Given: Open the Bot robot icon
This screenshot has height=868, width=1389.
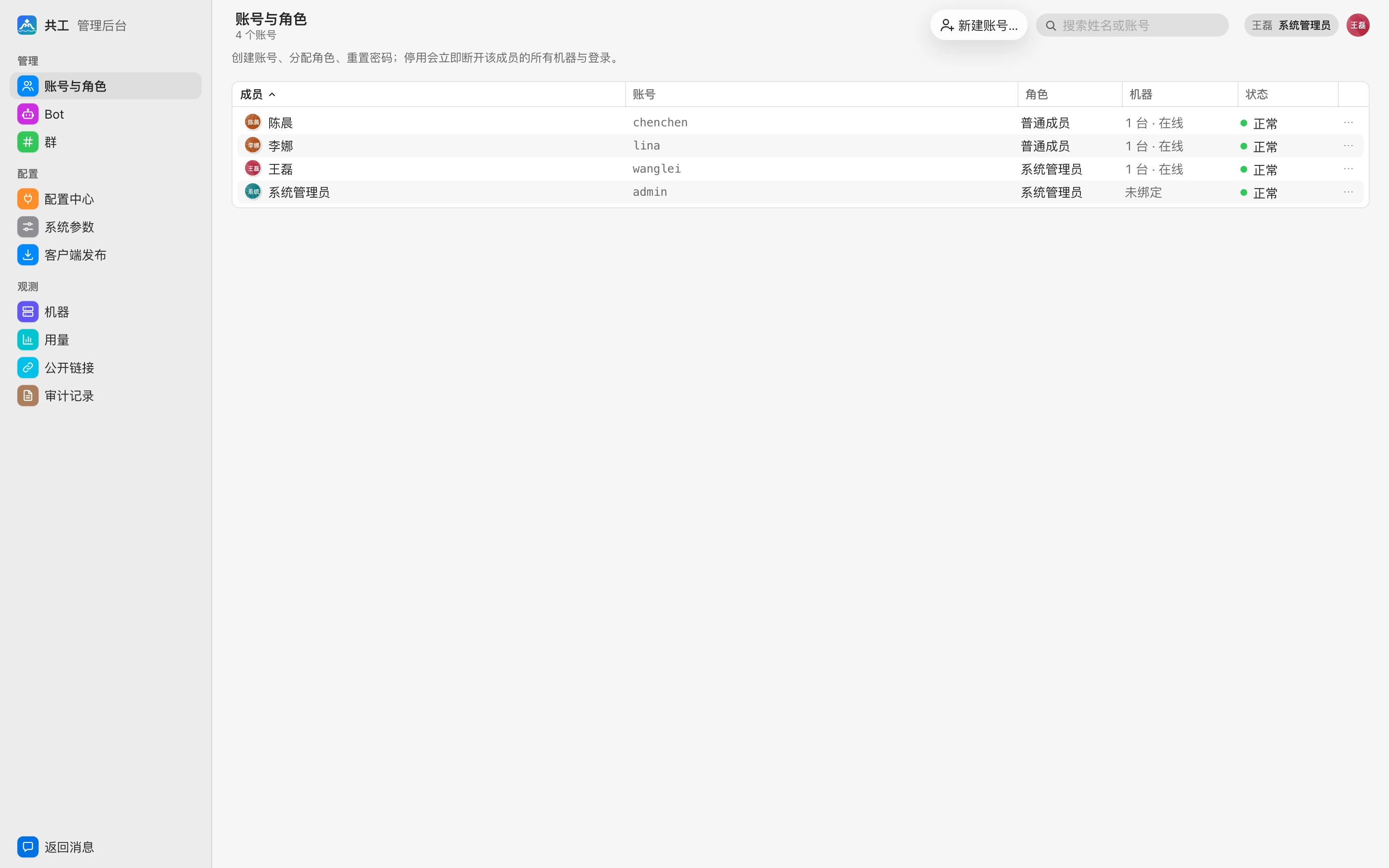Looking at the screenshot, I should (27, 114).
